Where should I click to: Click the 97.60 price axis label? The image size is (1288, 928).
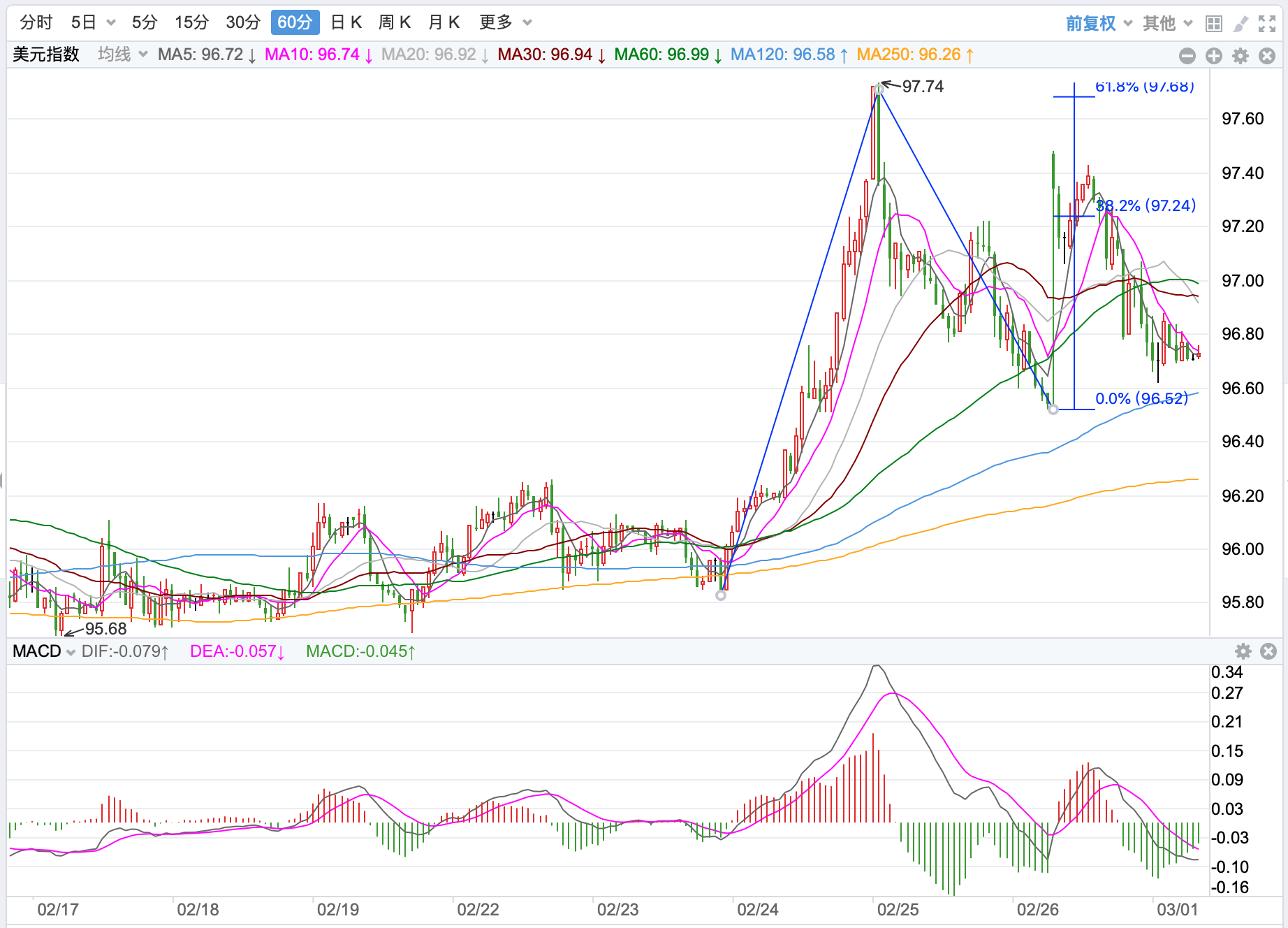click(x=1243, y=119)
